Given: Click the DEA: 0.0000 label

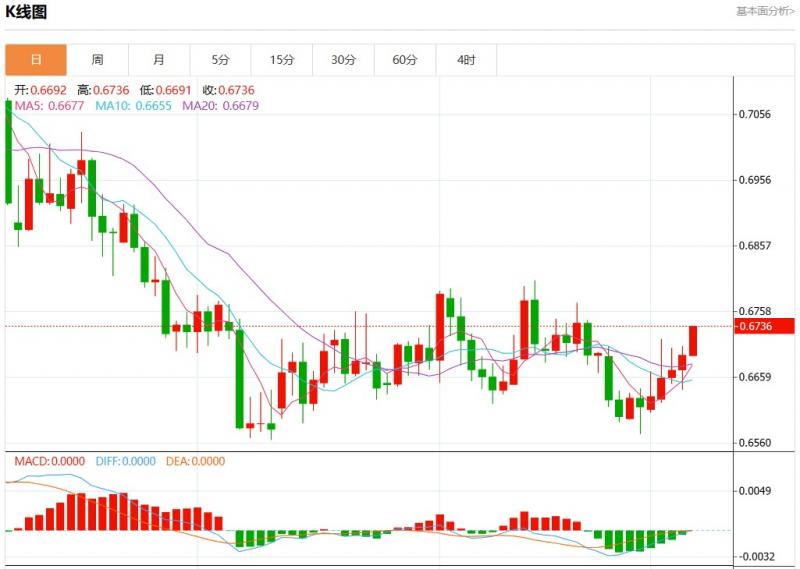Looking at the screenshot, I should pyautogui.click(x=195, y=461).
